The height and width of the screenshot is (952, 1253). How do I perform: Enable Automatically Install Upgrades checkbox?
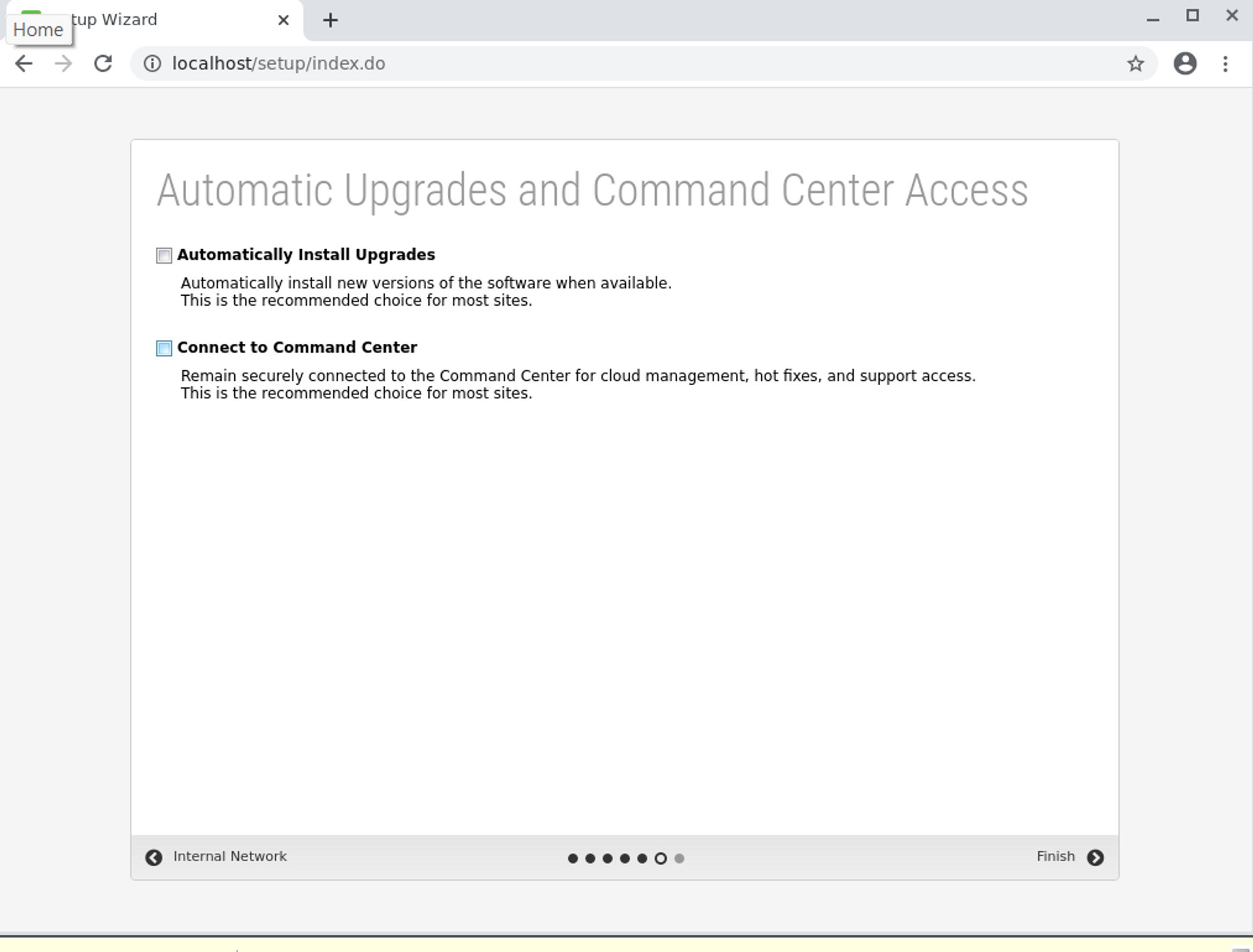click(x=164, y=256)
